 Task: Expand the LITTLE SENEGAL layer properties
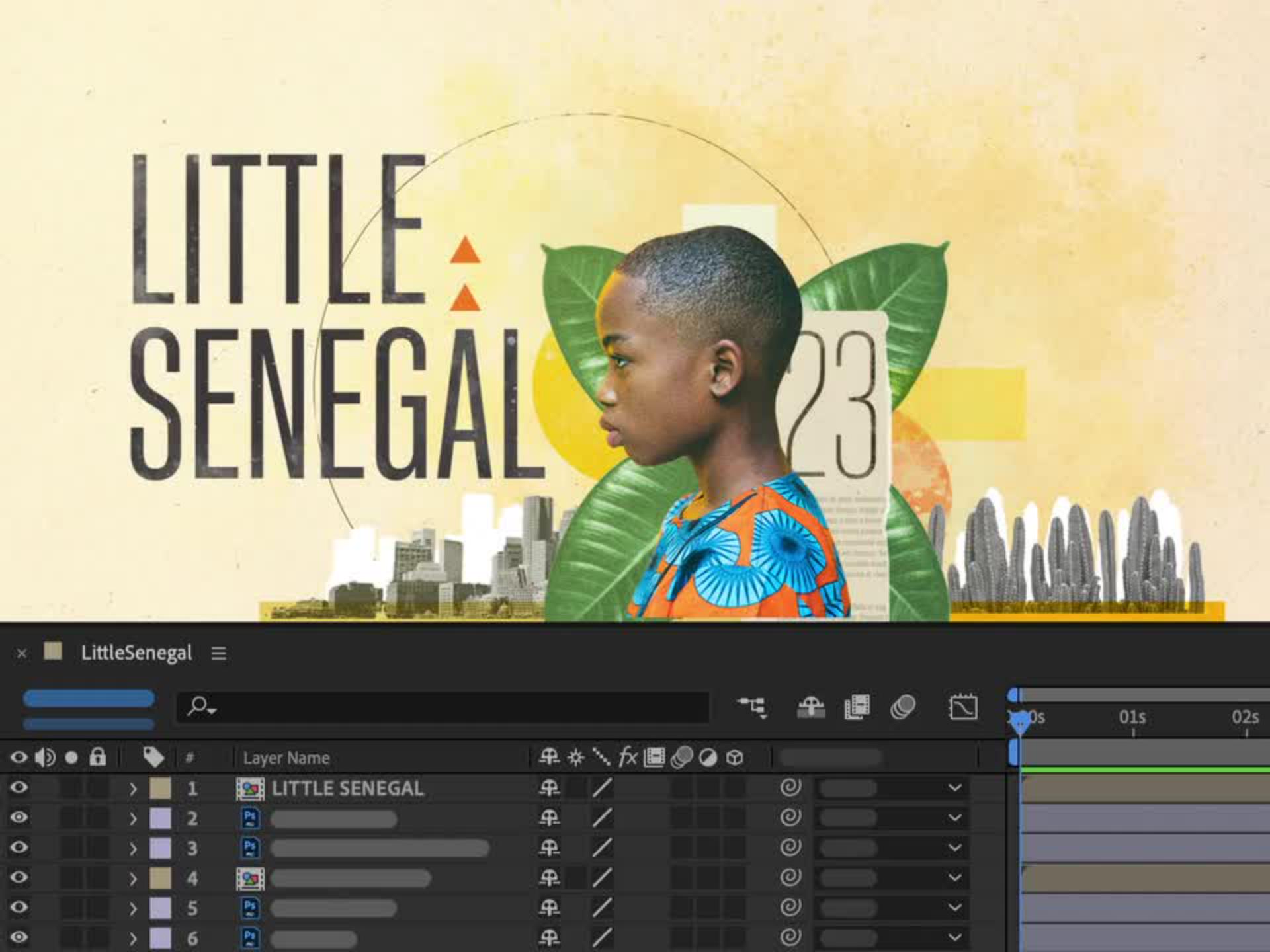(x=133, y=788)
